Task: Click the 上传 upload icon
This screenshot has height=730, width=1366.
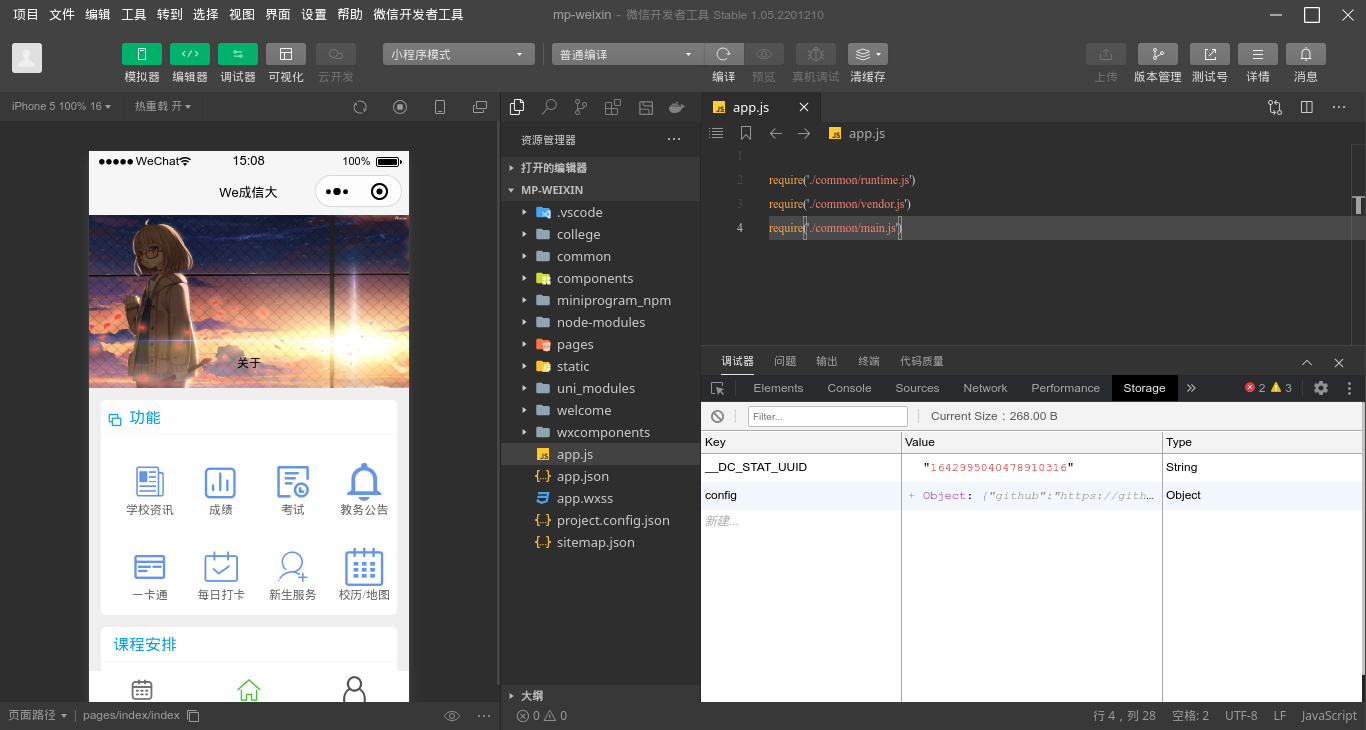Action: [x=1106, y=54]
